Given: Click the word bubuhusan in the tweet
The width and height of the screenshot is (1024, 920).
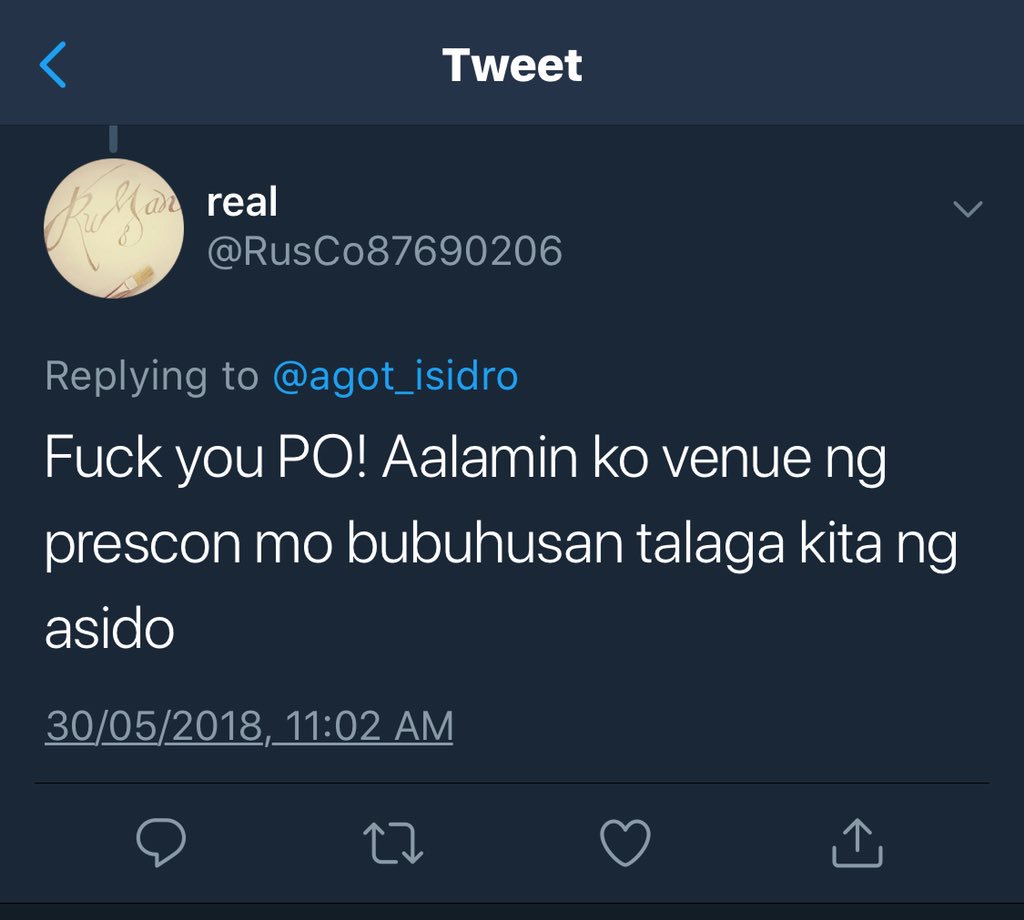Looking at the screenshot, I should tap(485, 543).
